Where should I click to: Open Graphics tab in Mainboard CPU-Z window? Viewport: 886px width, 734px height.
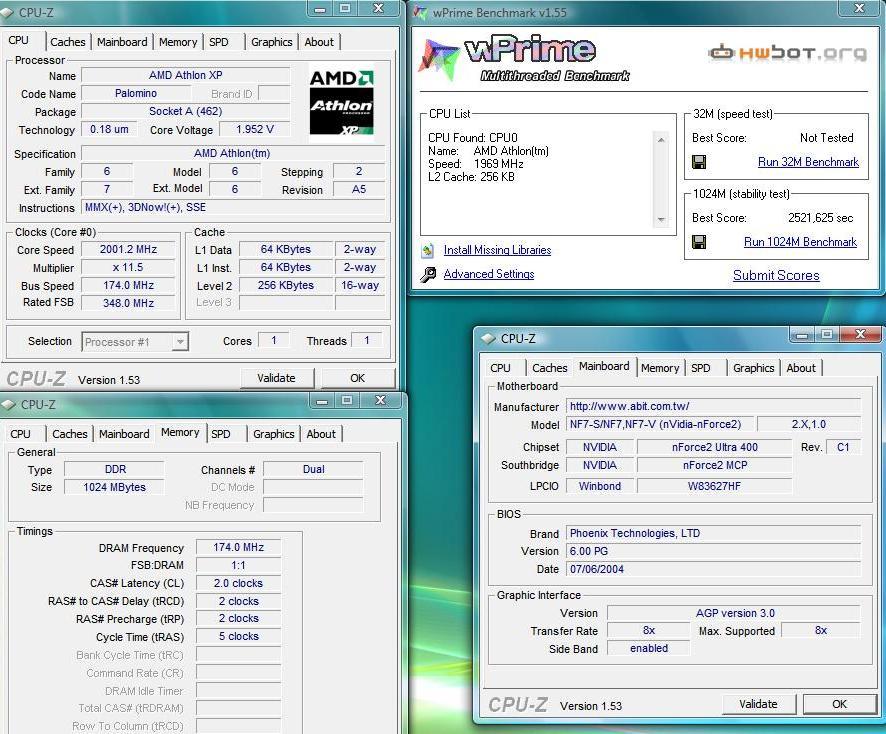pyautogui.click(x=754, y=368)
